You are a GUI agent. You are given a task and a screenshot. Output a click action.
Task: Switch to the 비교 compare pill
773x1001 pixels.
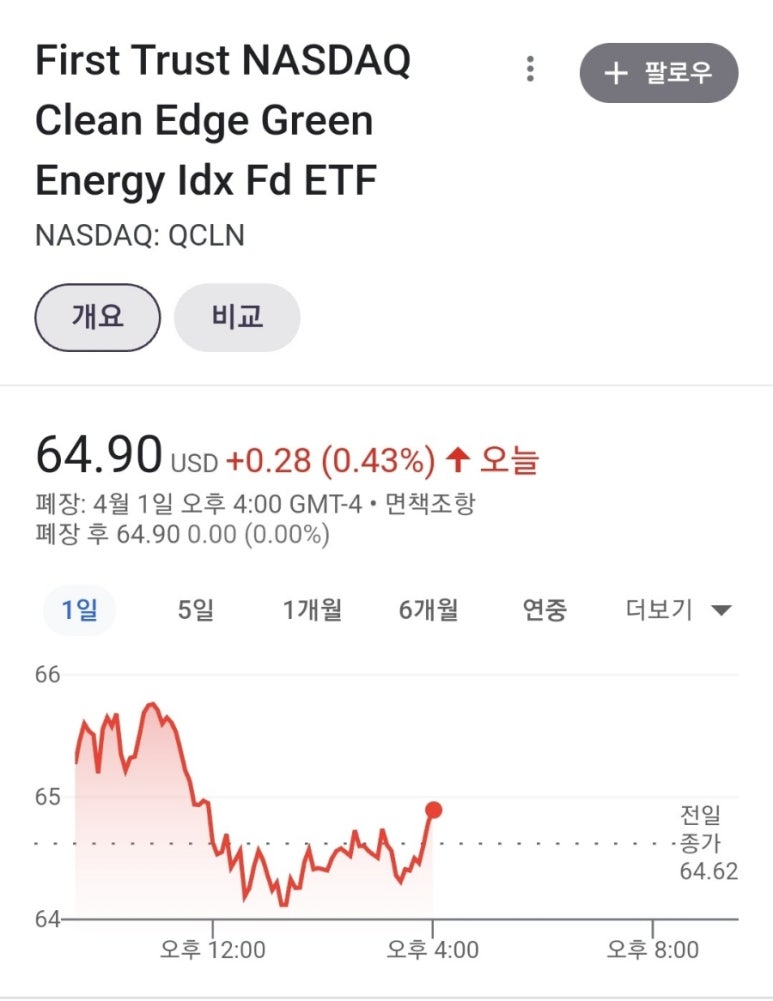[237, 317]
